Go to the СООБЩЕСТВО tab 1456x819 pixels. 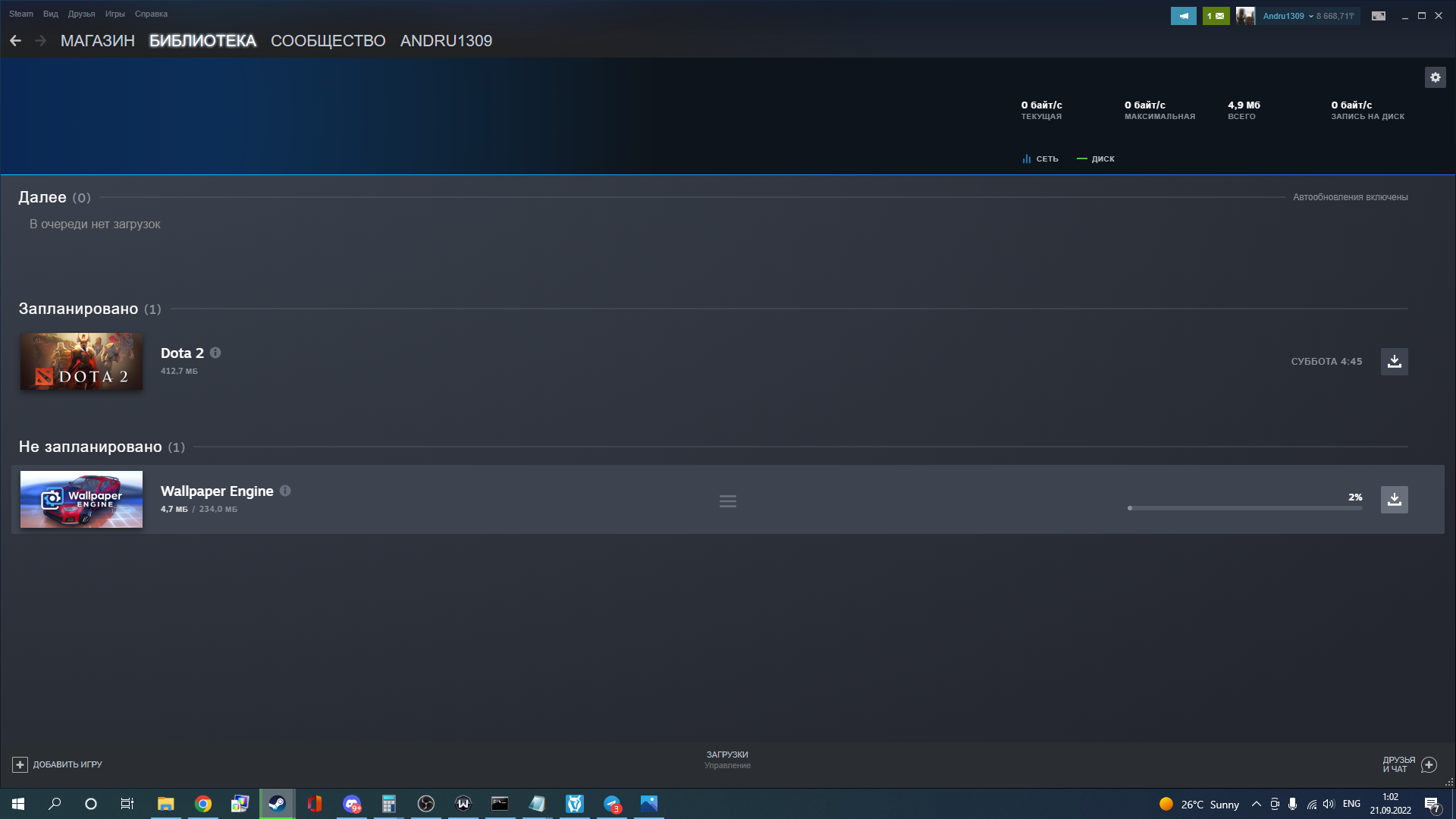tap(328, 41)
